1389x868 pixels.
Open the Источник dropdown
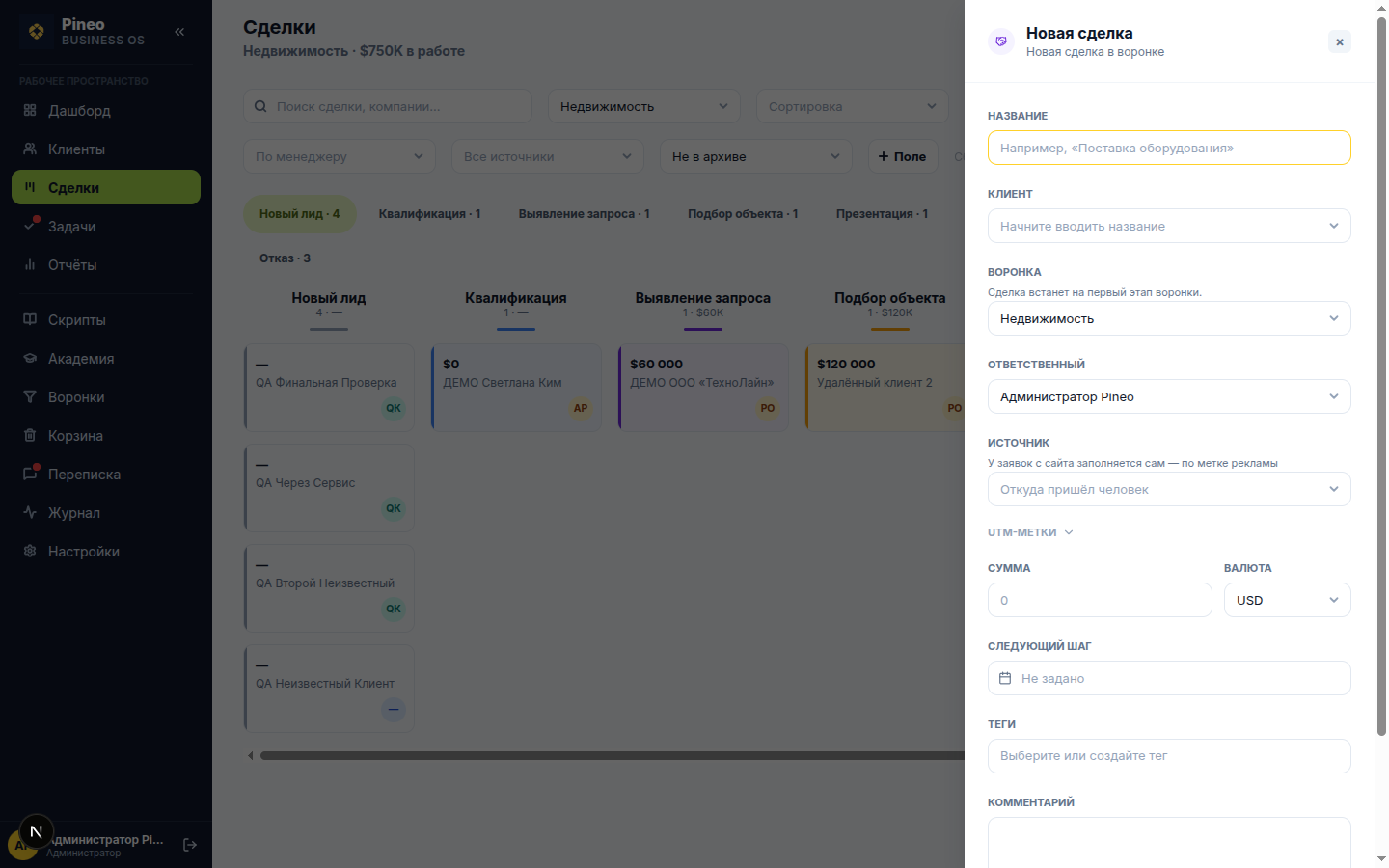tap(1169, 489)
